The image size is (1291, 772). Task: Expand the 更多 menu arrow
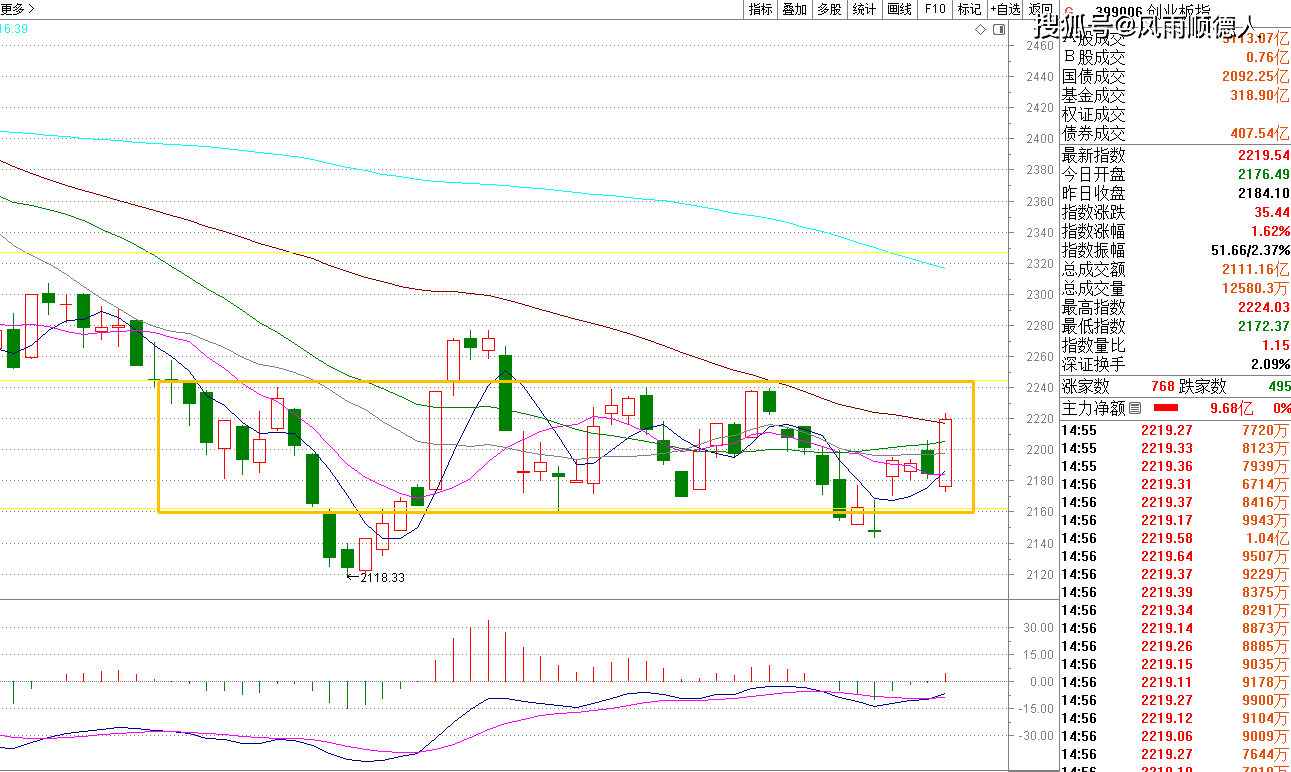[30, 8]
